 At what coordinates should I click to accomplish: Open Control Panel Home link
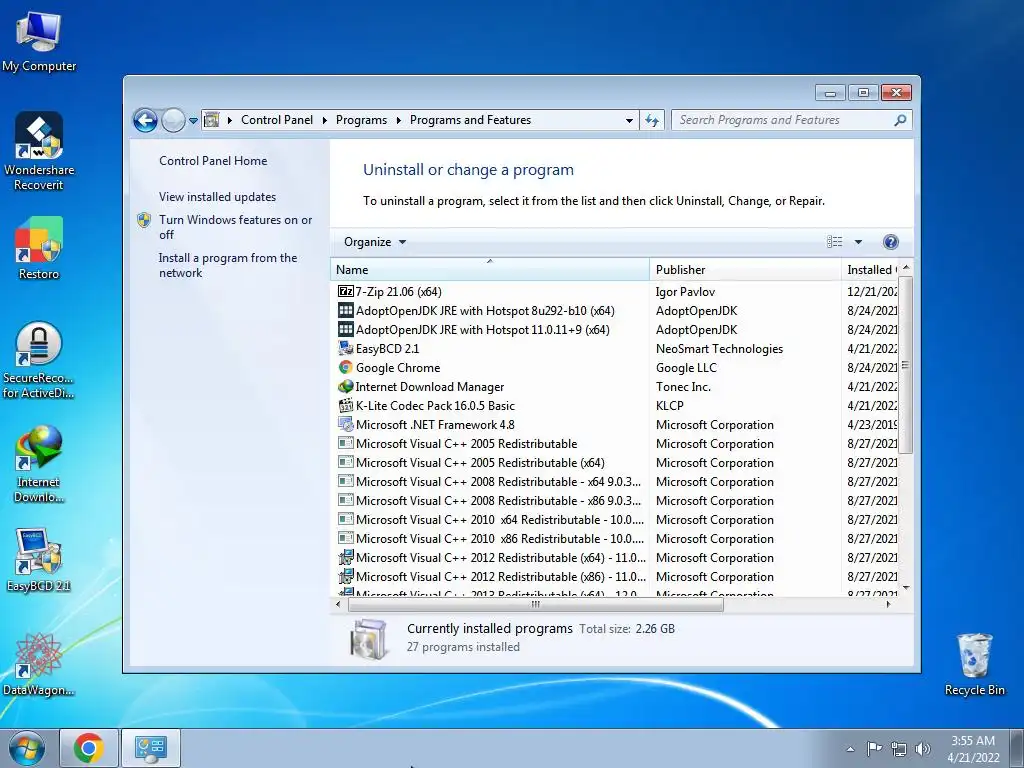pyautogui.click(x=213, y=161)
